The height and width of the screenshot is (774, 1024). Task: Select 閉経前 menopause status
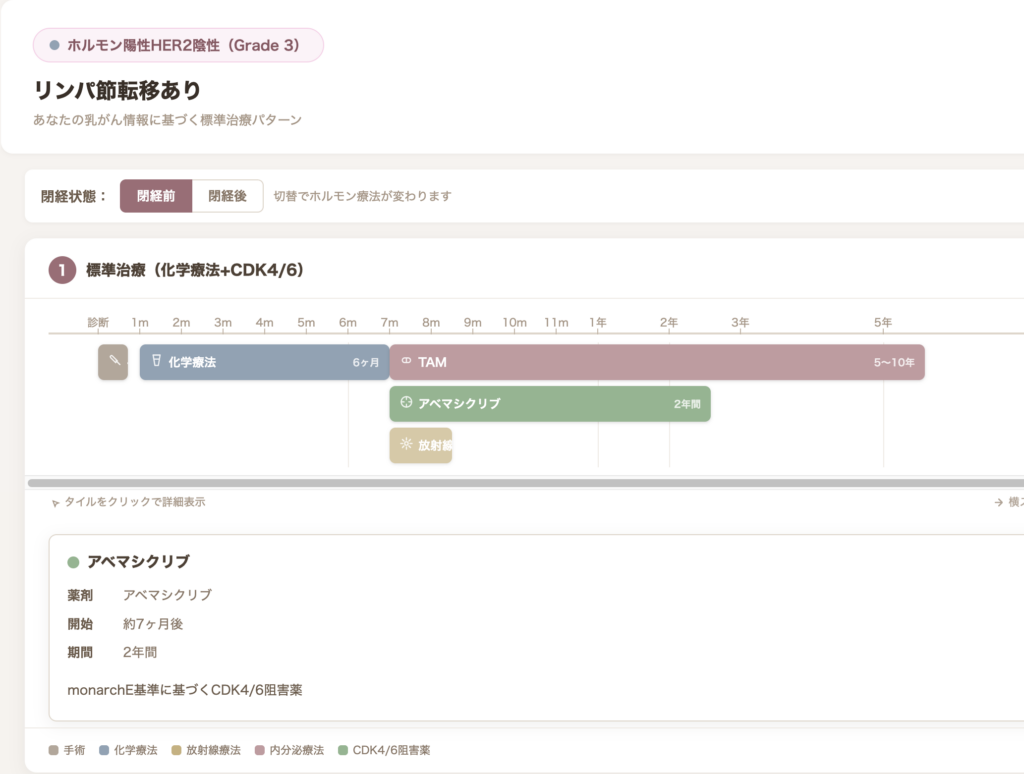click(156, 196)
